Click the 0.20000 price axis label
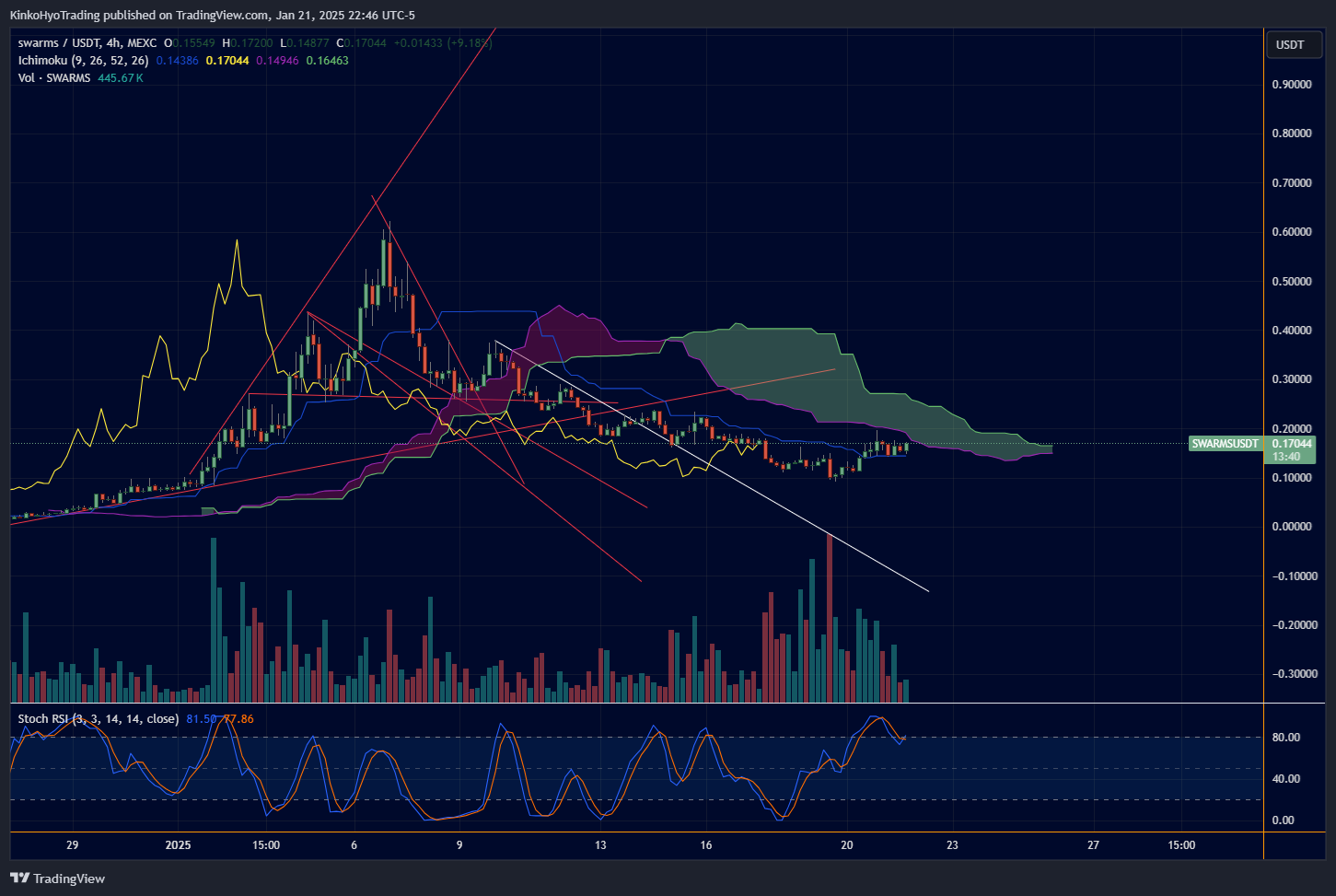Viewport: 1336px width, 896px height. (x=1292, y=429)
